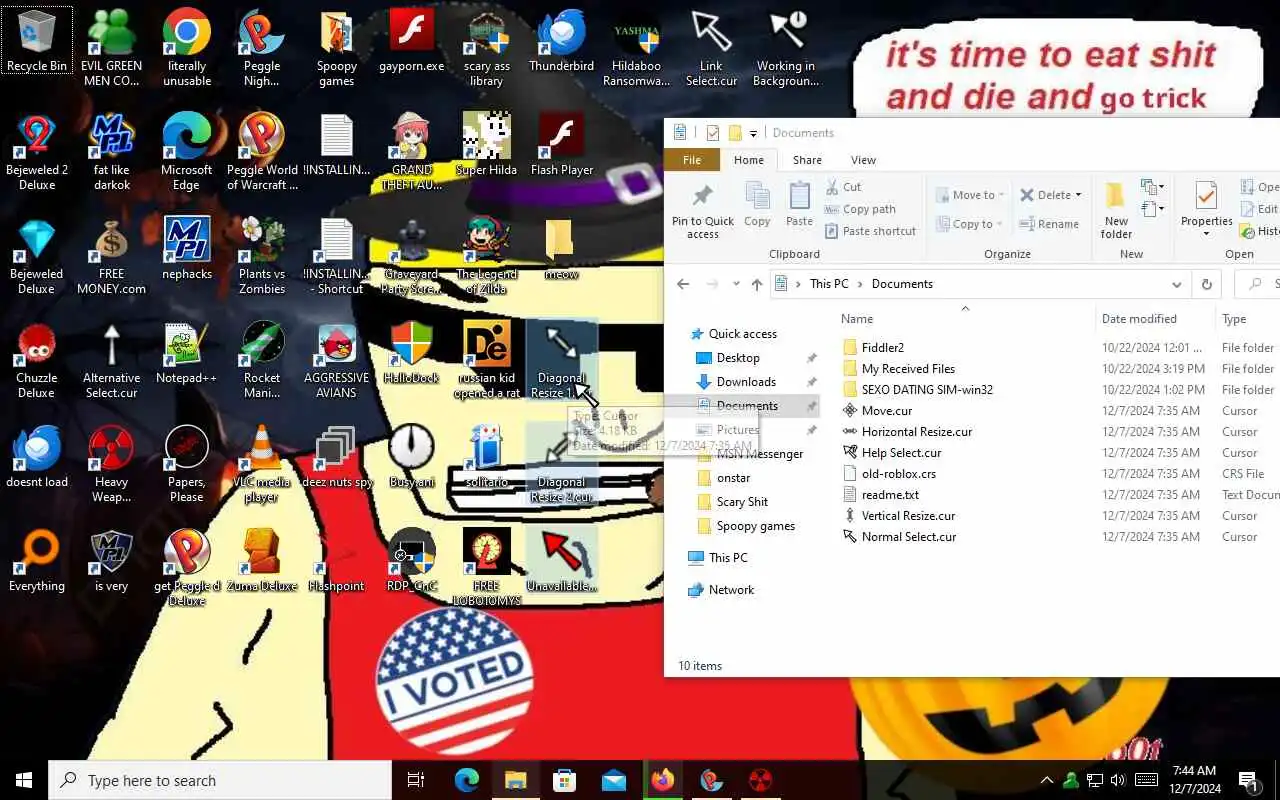Open the Recycle Bin desktop icon

click(37, 42)
